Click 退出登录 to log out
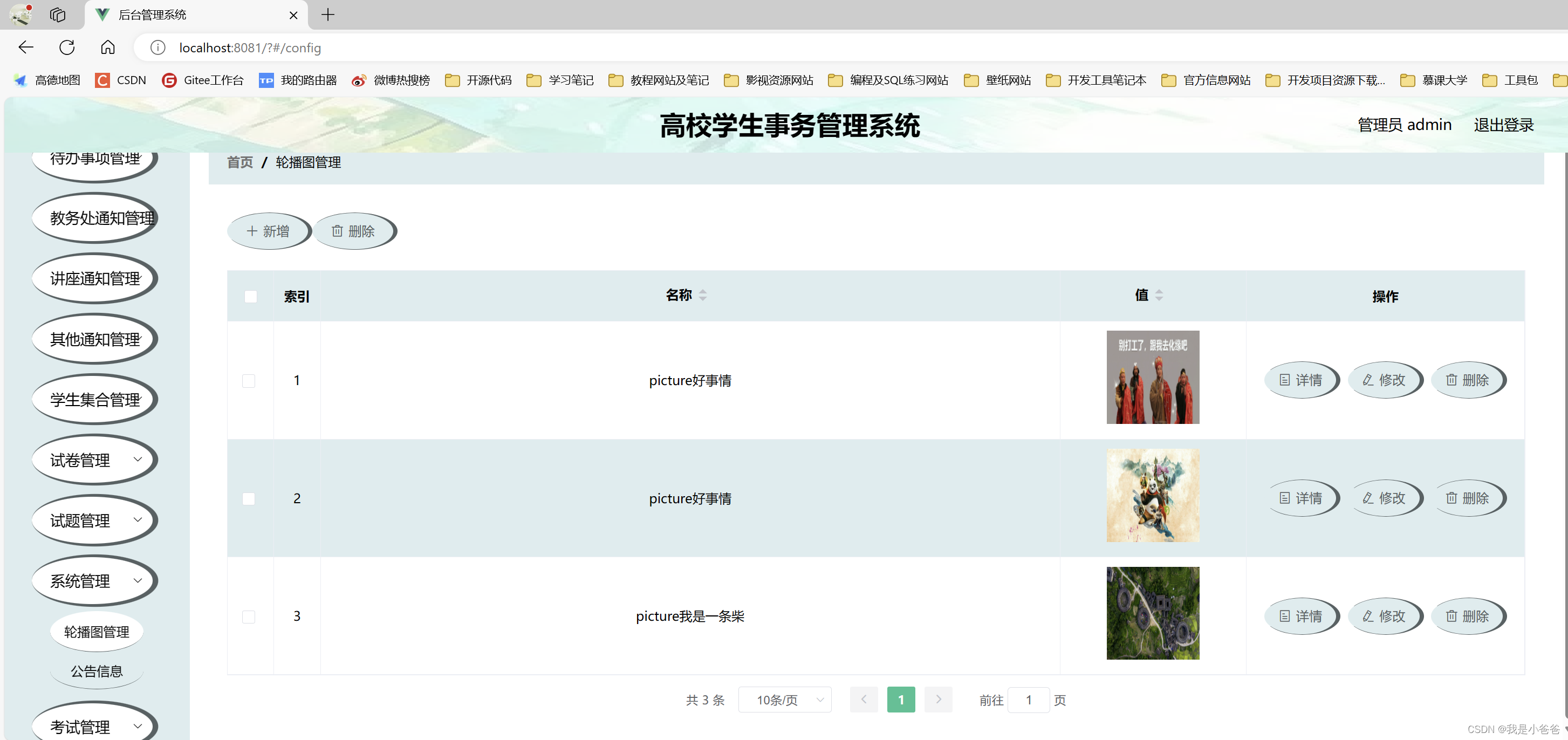 coord(1503,125)
